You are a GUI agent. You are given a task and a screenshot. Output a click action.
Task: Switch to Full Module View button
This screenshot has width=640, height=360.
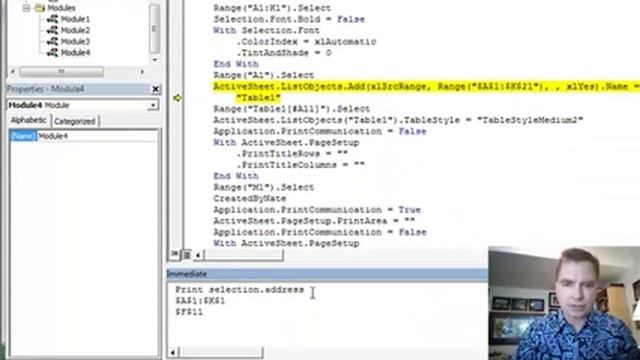tap(186, 255)
